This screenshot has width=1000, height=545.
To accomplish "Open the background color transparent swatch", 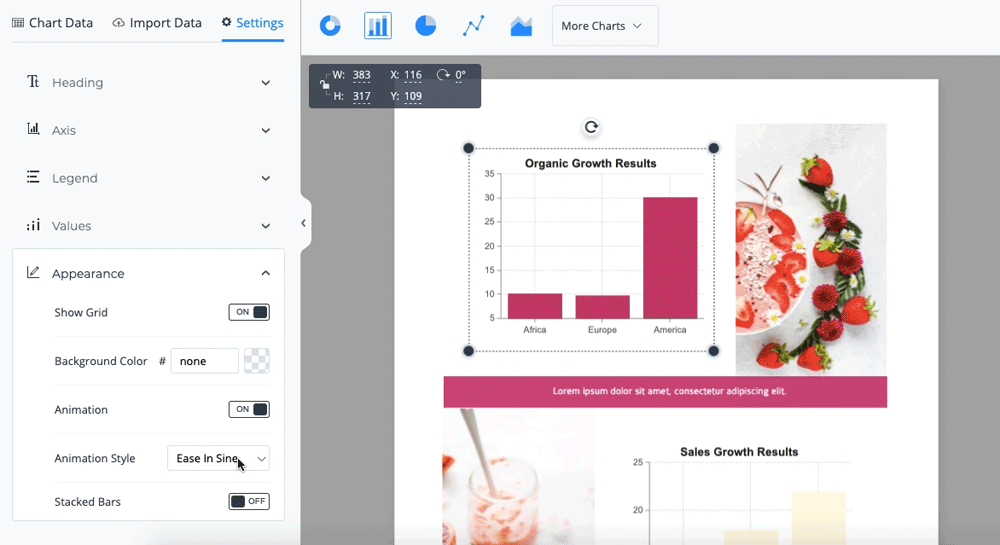I will point(257,361).
